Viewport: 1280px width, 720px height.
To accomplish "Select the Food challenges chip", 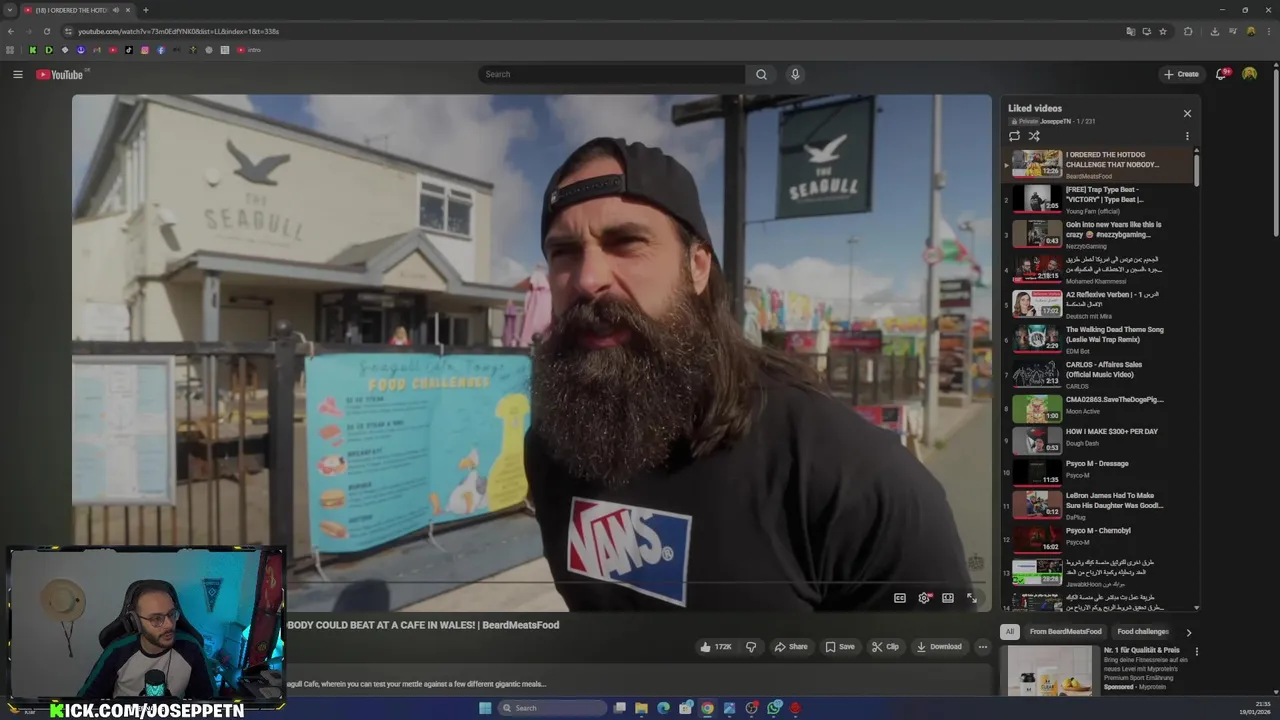I will point(1143,632).
